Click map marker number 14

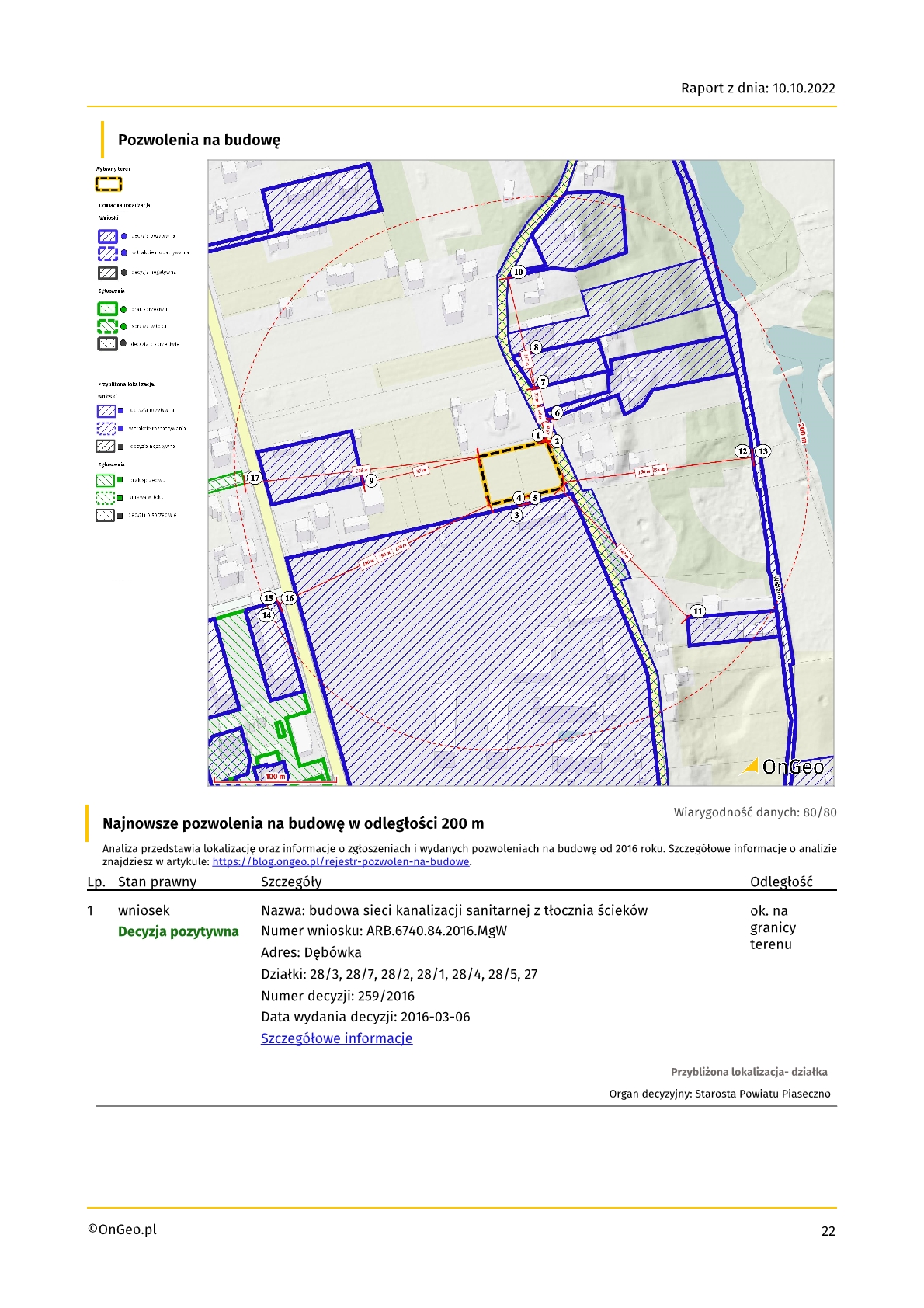coord(266,614)
